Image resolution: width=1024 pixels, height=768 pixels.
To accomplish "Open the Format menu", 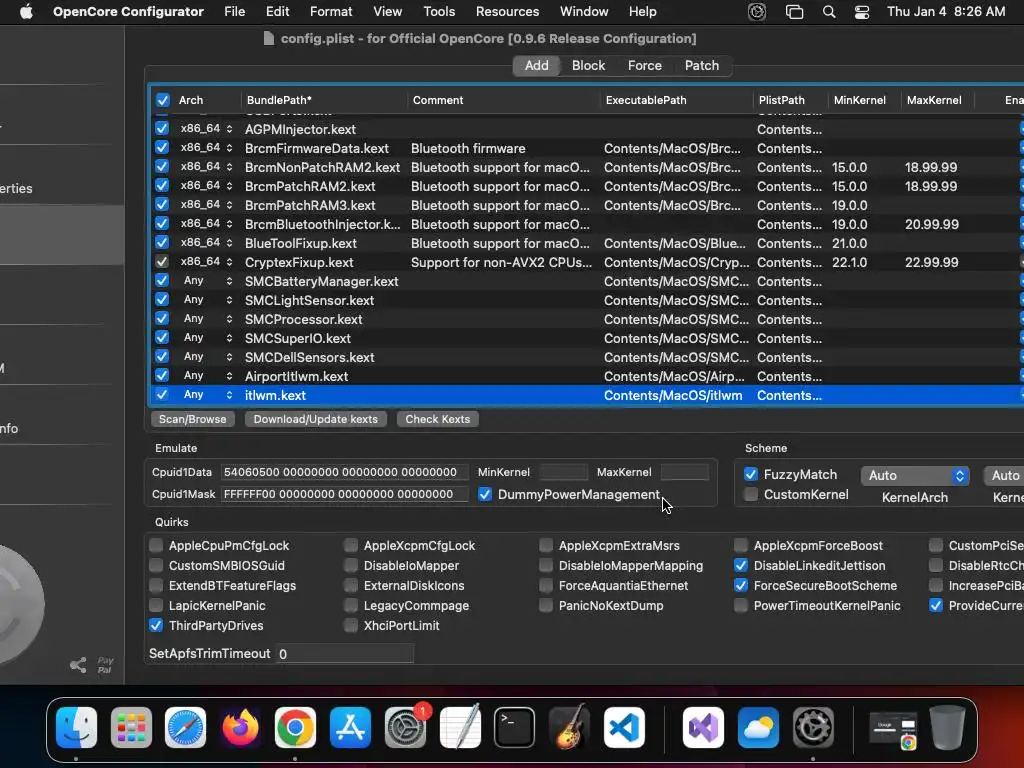I will [331, 12].
